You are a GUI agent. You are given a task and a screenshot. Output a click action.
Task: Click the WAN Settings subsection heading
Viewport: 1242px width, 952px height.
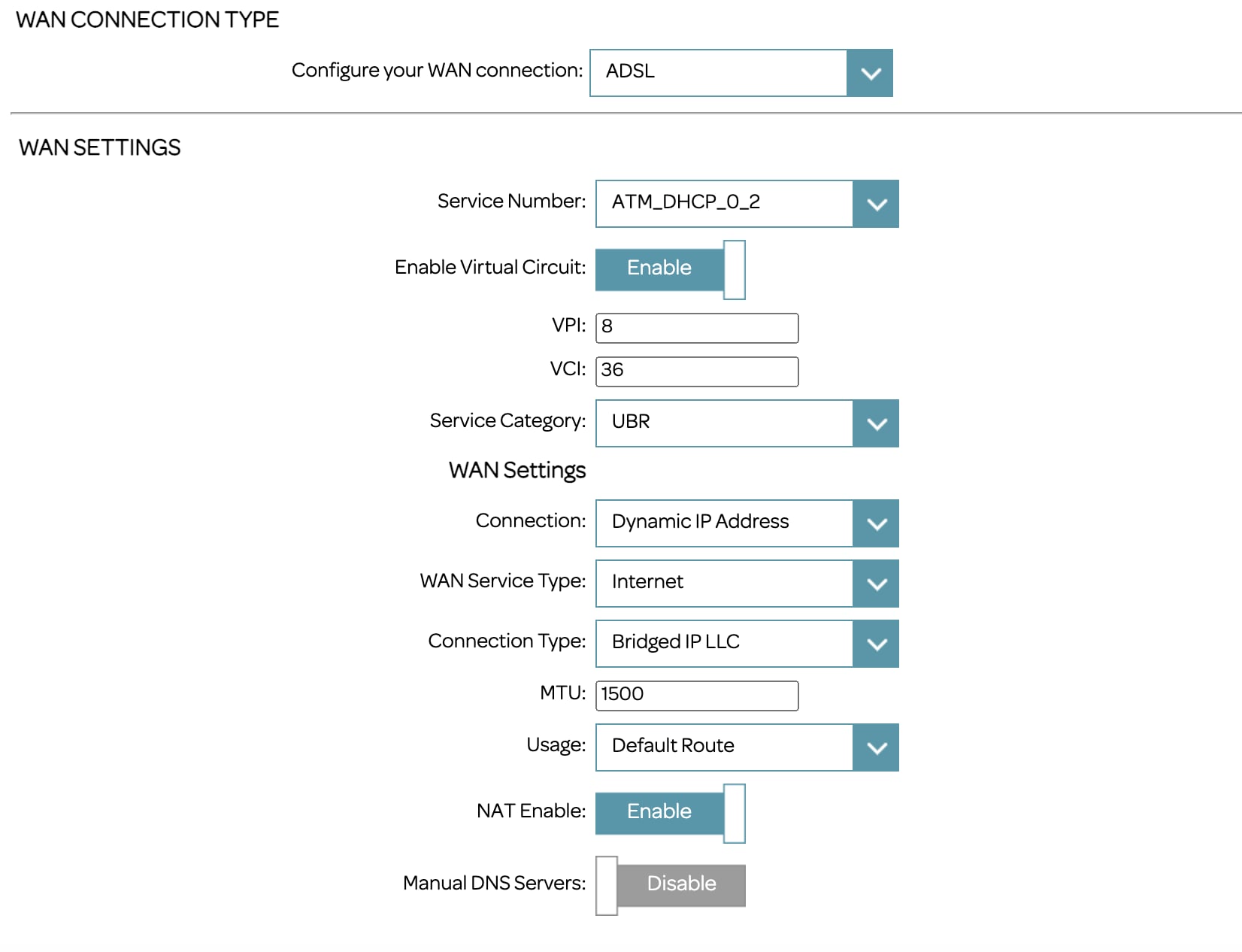tap(517, 470)
